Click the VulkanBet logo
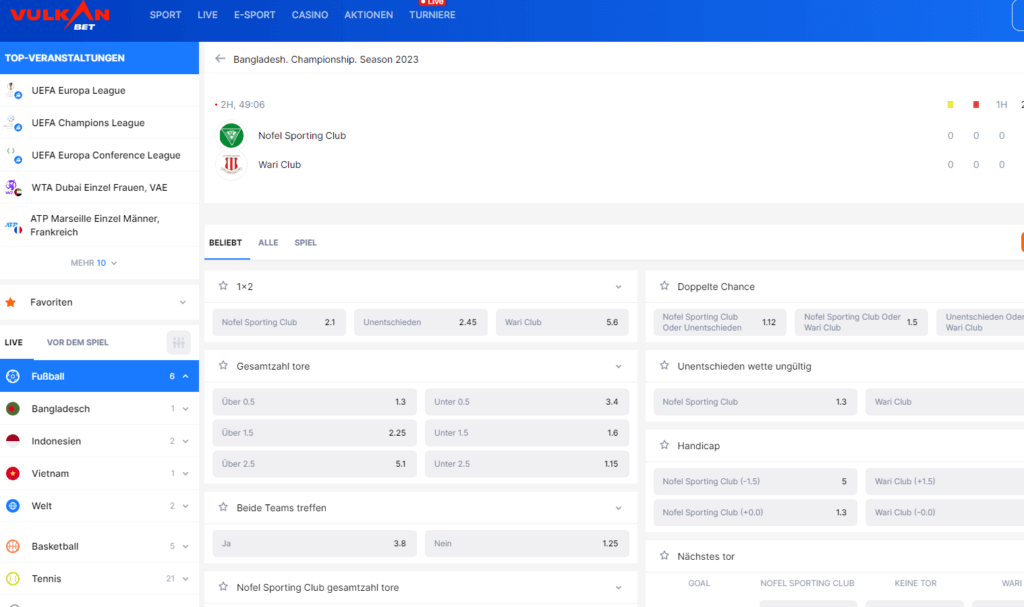Screen dimensions: 1024x607 59,16
